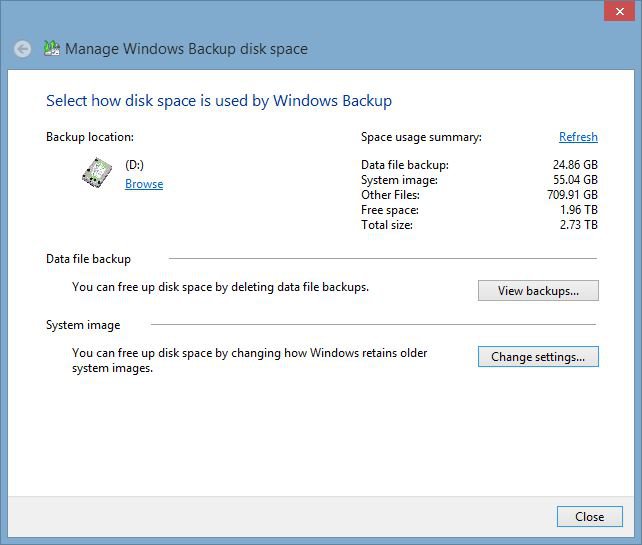Click the 'Free space:' label
This screenshot has height=545, width=642.
point(390,210)
